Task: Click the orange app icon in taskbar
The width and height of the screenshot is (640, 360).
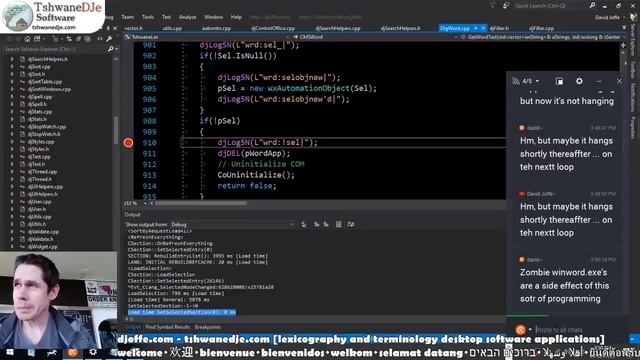Action: [73, 352]
